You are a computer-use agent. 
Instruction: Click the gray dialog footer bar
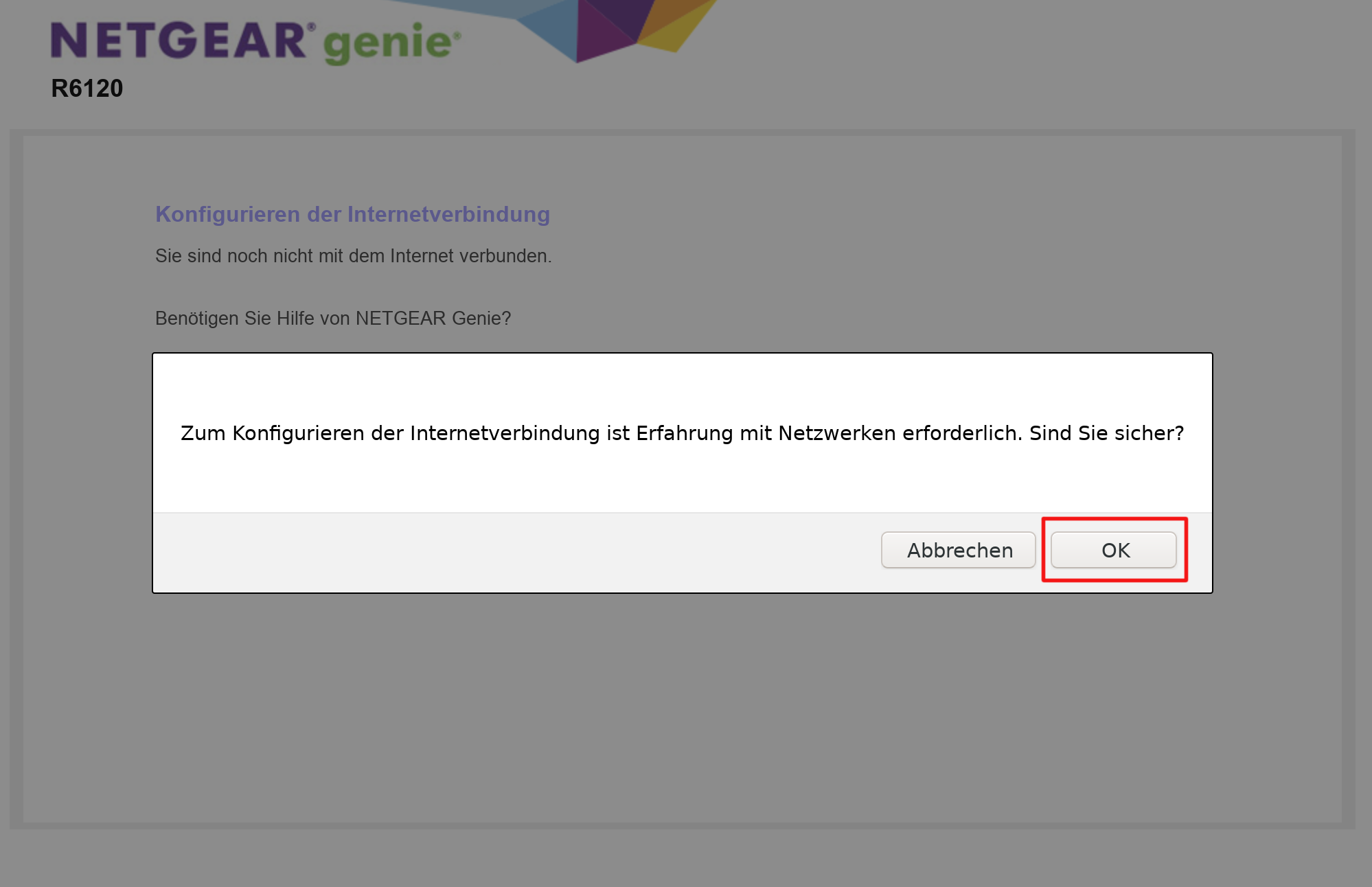(508, 553)
